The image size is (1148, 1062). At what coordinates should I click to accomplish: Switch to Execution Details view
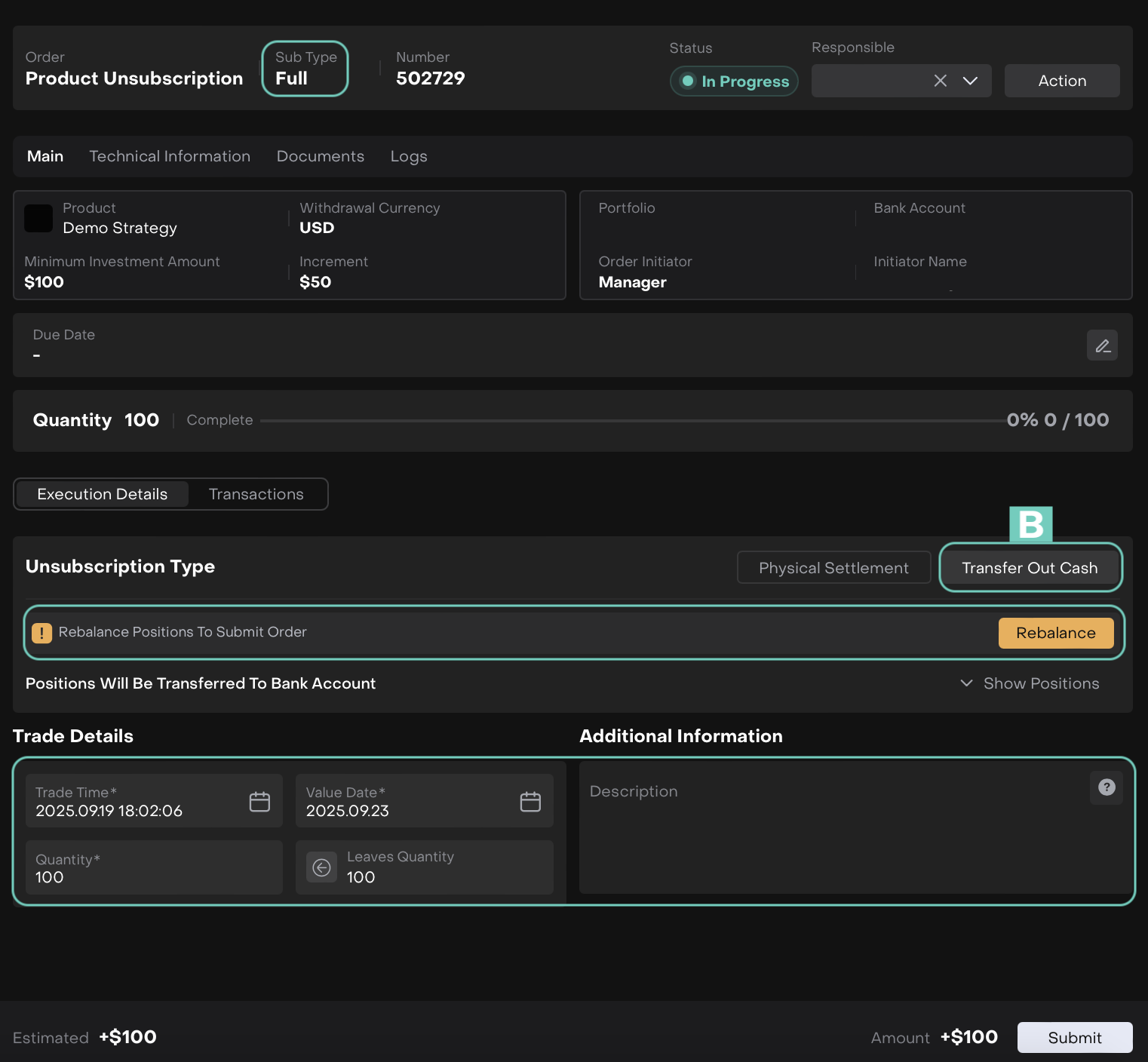(x=103, y=494)
